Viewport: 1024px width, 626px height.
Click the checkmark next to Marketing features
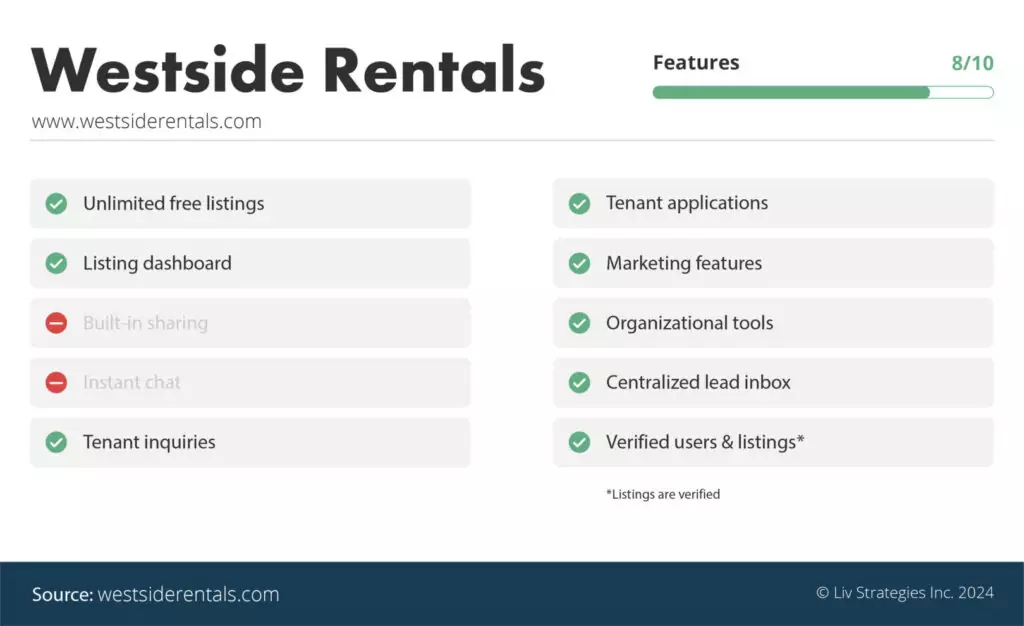point(579,263)
